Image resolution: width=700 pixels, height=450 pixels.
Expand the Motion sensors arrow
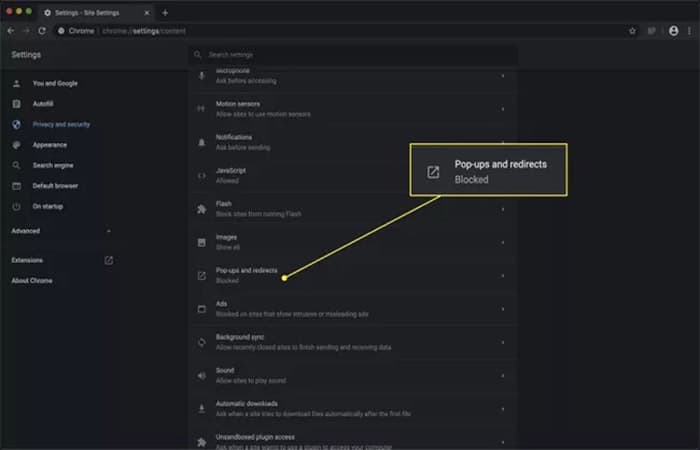pos(503,109)
